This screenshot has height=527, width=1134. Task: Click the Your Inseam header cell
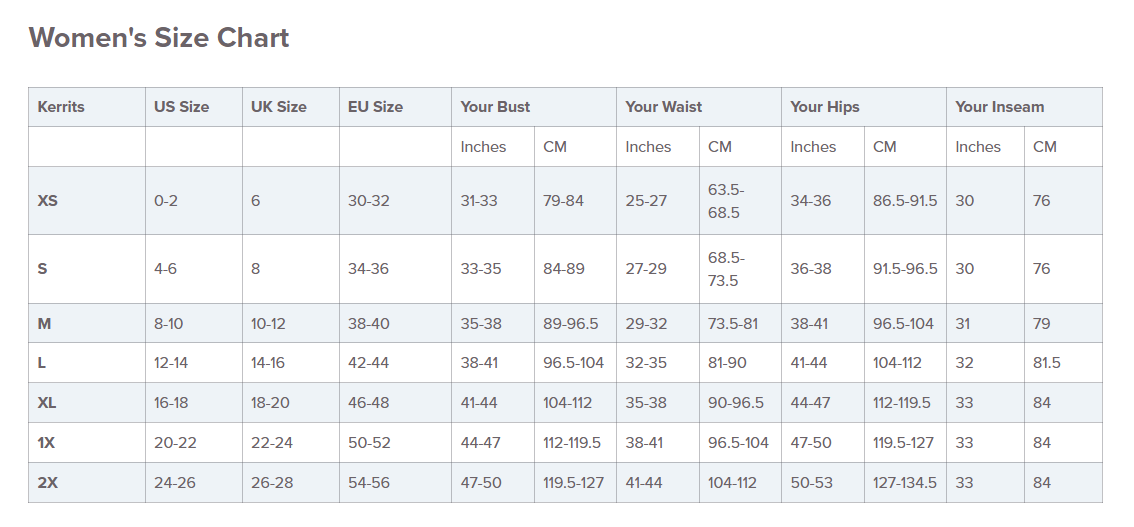999,107
